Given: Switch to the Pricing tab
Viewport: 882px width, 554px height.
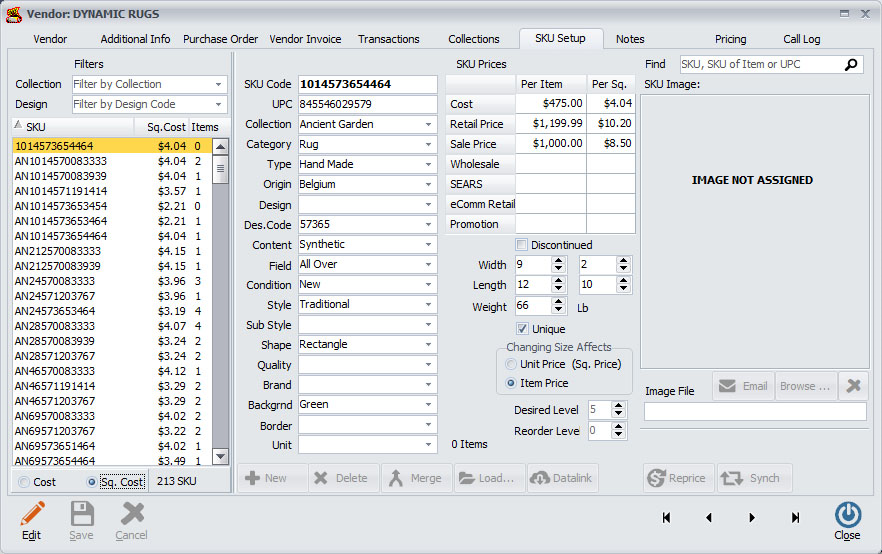Looking at the screenshot, I should 731,39.
